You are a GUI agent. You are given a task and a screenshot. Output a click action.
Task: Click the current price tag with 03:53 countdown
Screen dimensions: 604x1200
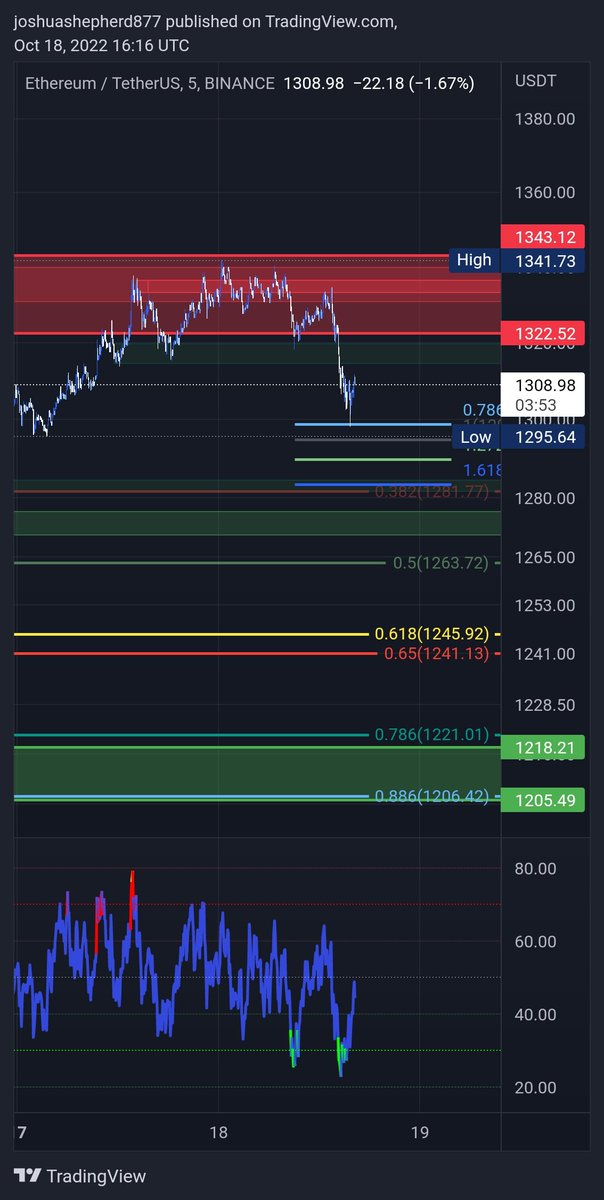pos(545,393)
